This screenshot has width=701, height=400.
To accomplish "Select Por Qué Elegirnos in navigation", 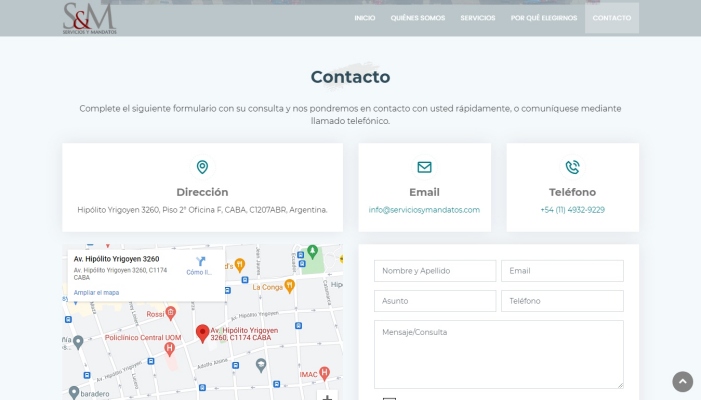I will (x=544, y=18).
